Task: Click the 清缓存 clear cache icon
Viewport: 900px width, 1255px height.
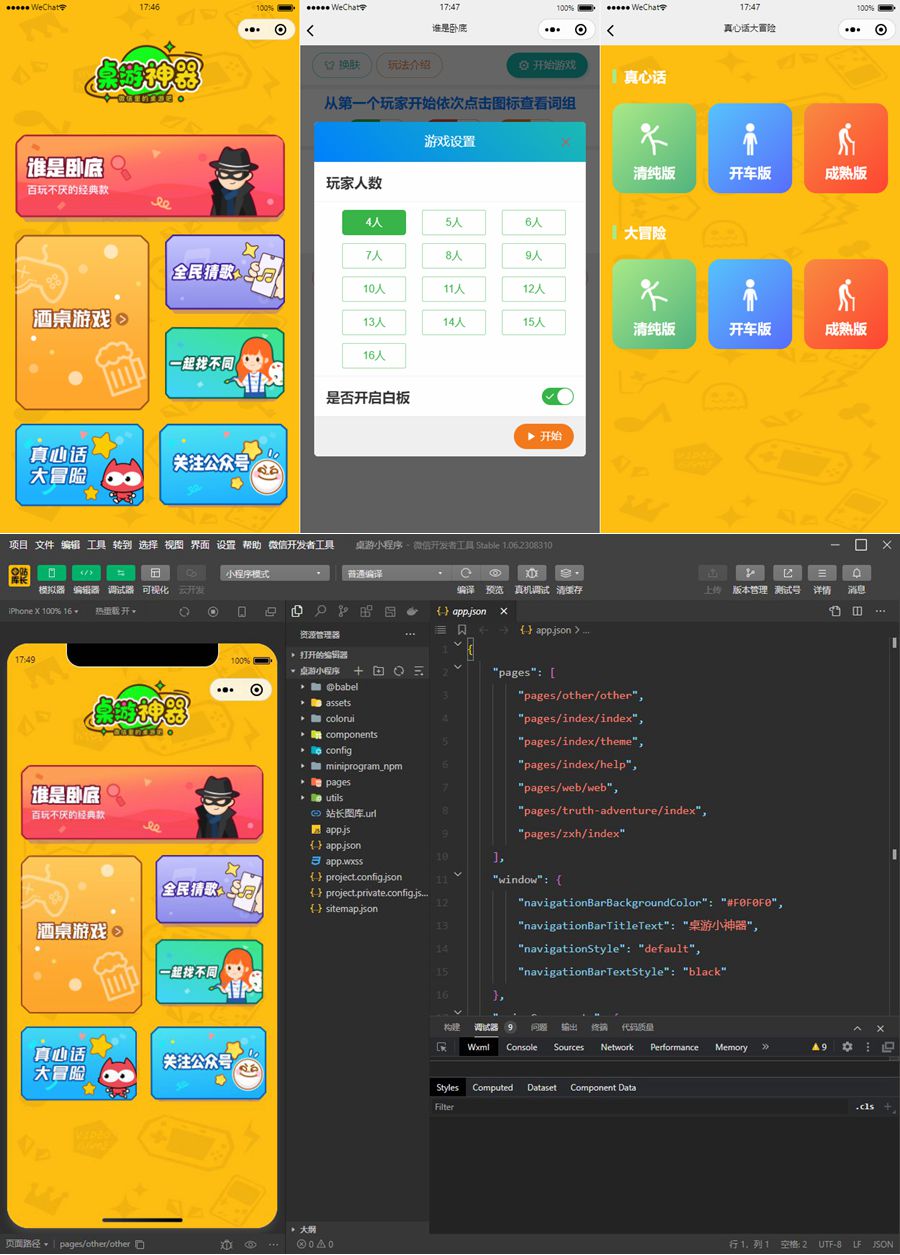Action: [x=569, y=573]
